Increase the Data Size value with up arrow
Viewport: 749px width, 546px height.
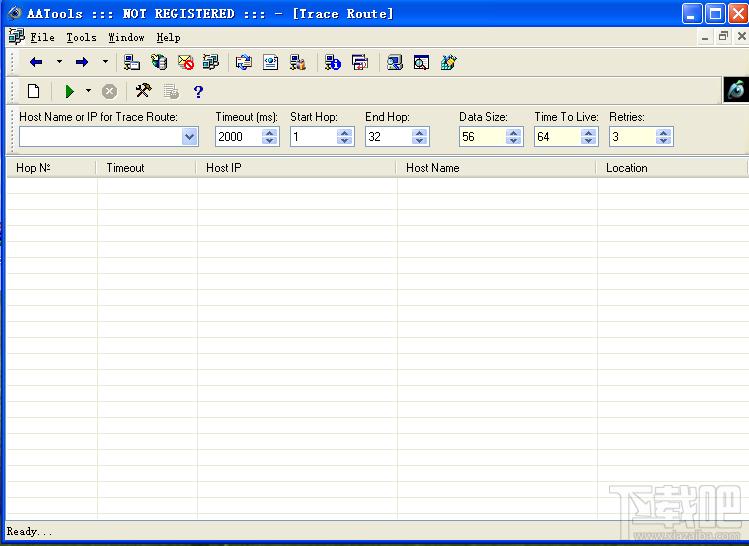tap(514, 133)
